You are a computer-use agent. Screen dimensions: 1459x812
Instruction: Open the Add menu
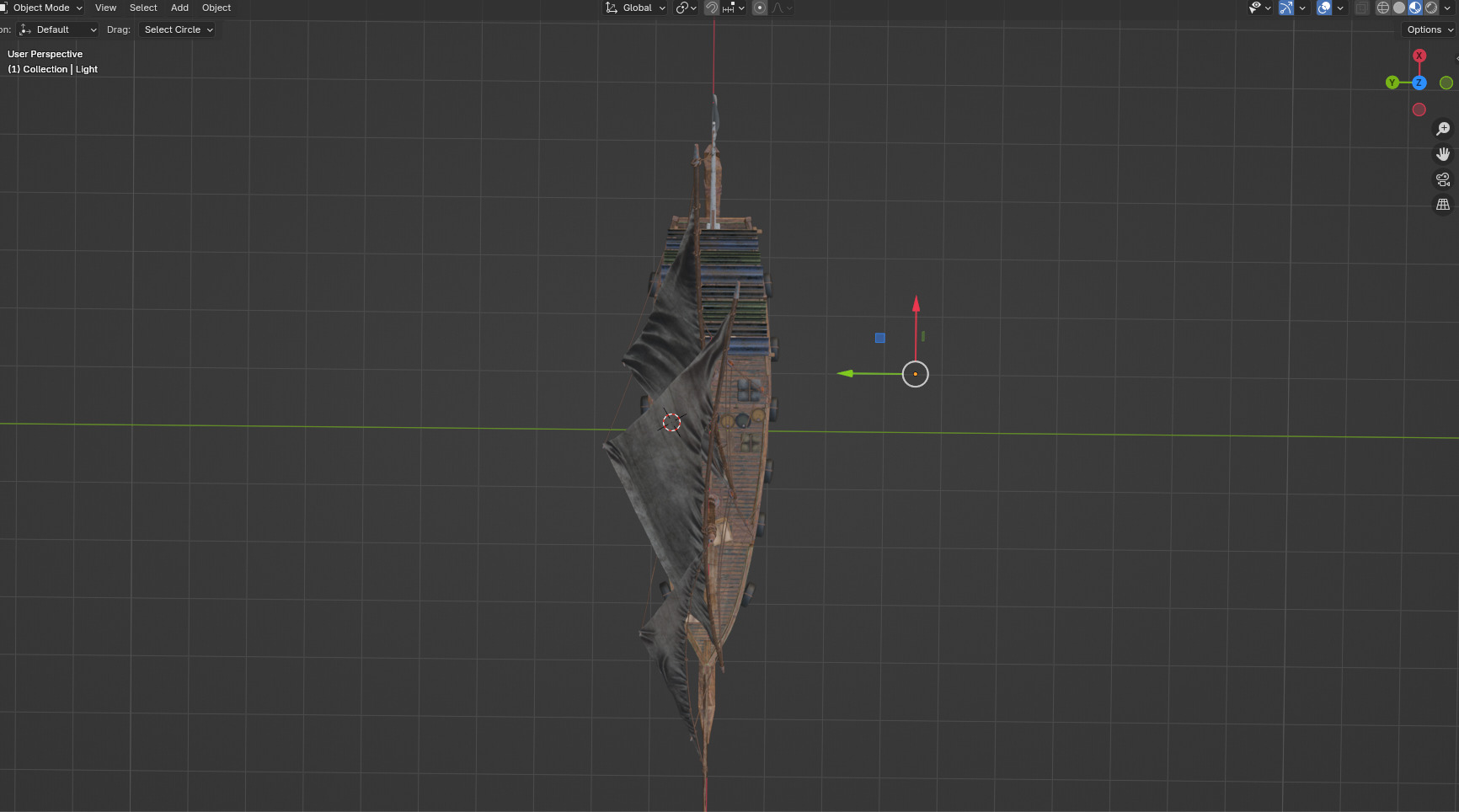[x=179, y=8]
